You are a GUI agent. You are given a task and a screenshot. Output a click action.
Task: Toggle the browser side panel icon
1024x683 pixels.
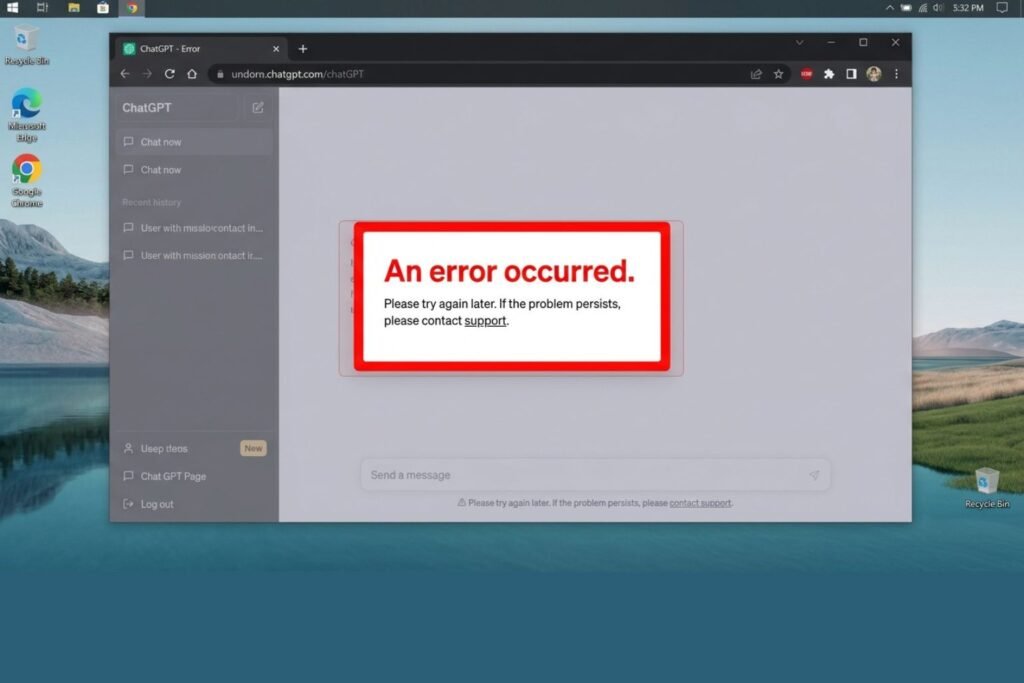click(x=851, y=74)
